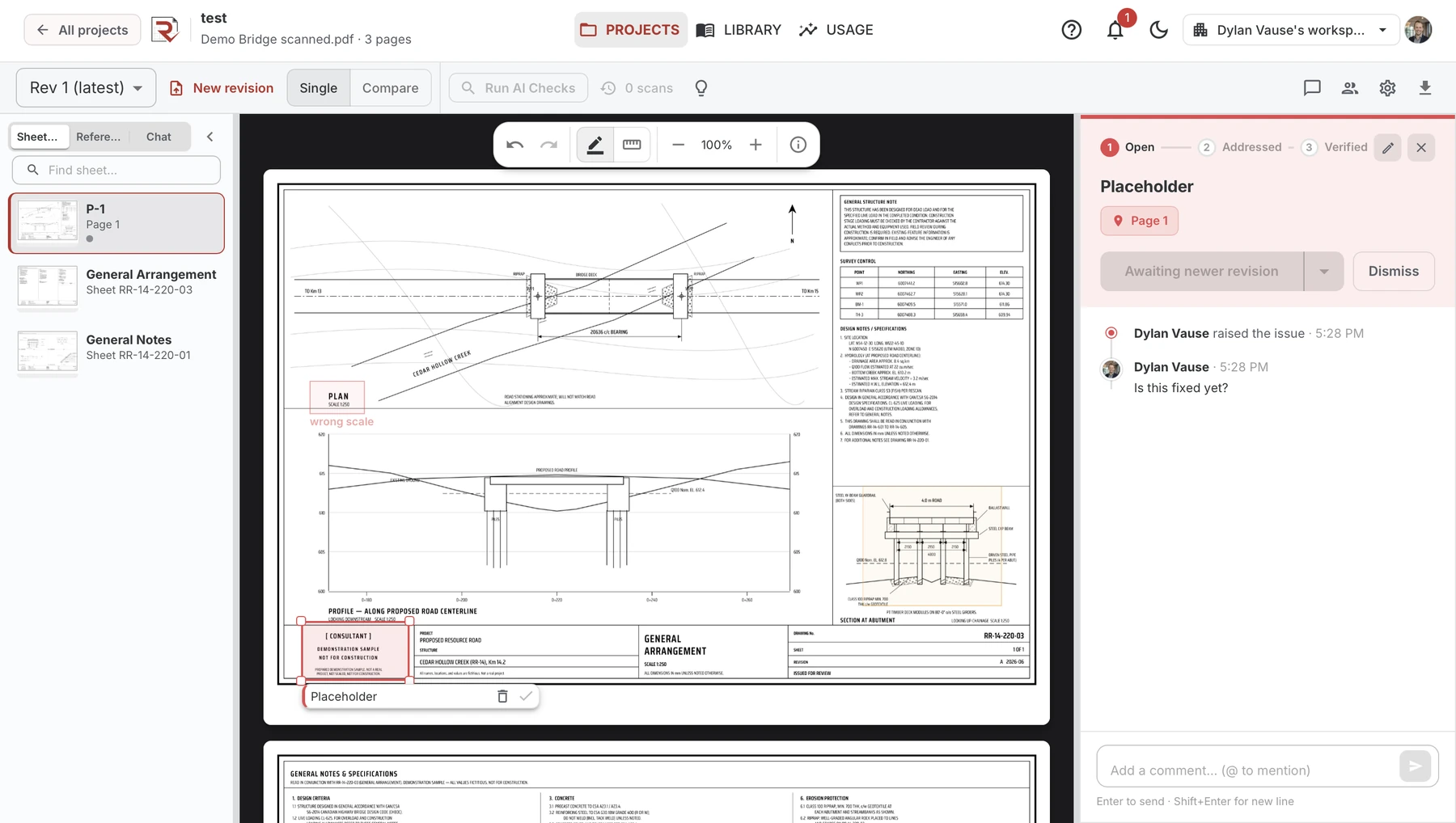
Task: Click the Page 1 location chip
Action: [x=1139, y=221]
